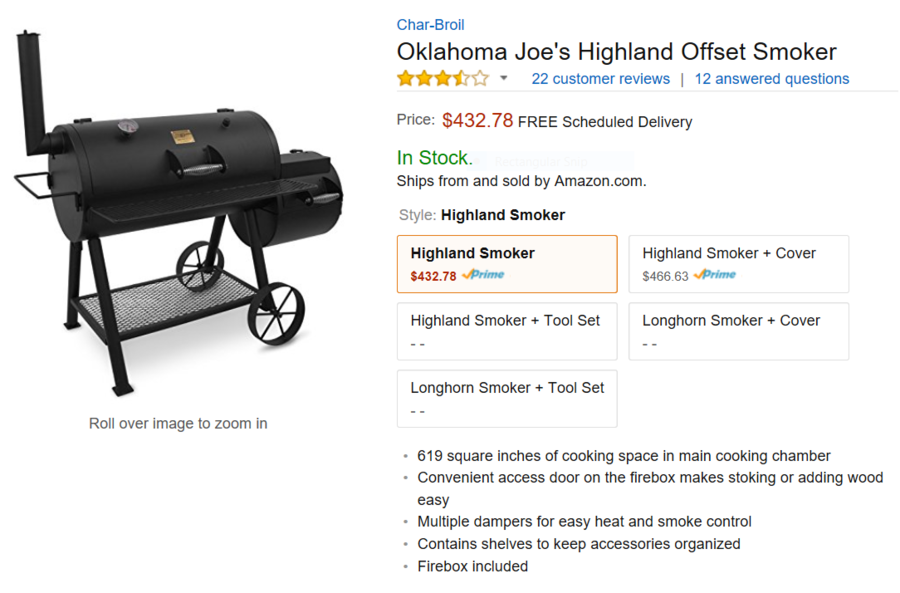
Task: Click the star rating icons
Action: click(442, 79)
